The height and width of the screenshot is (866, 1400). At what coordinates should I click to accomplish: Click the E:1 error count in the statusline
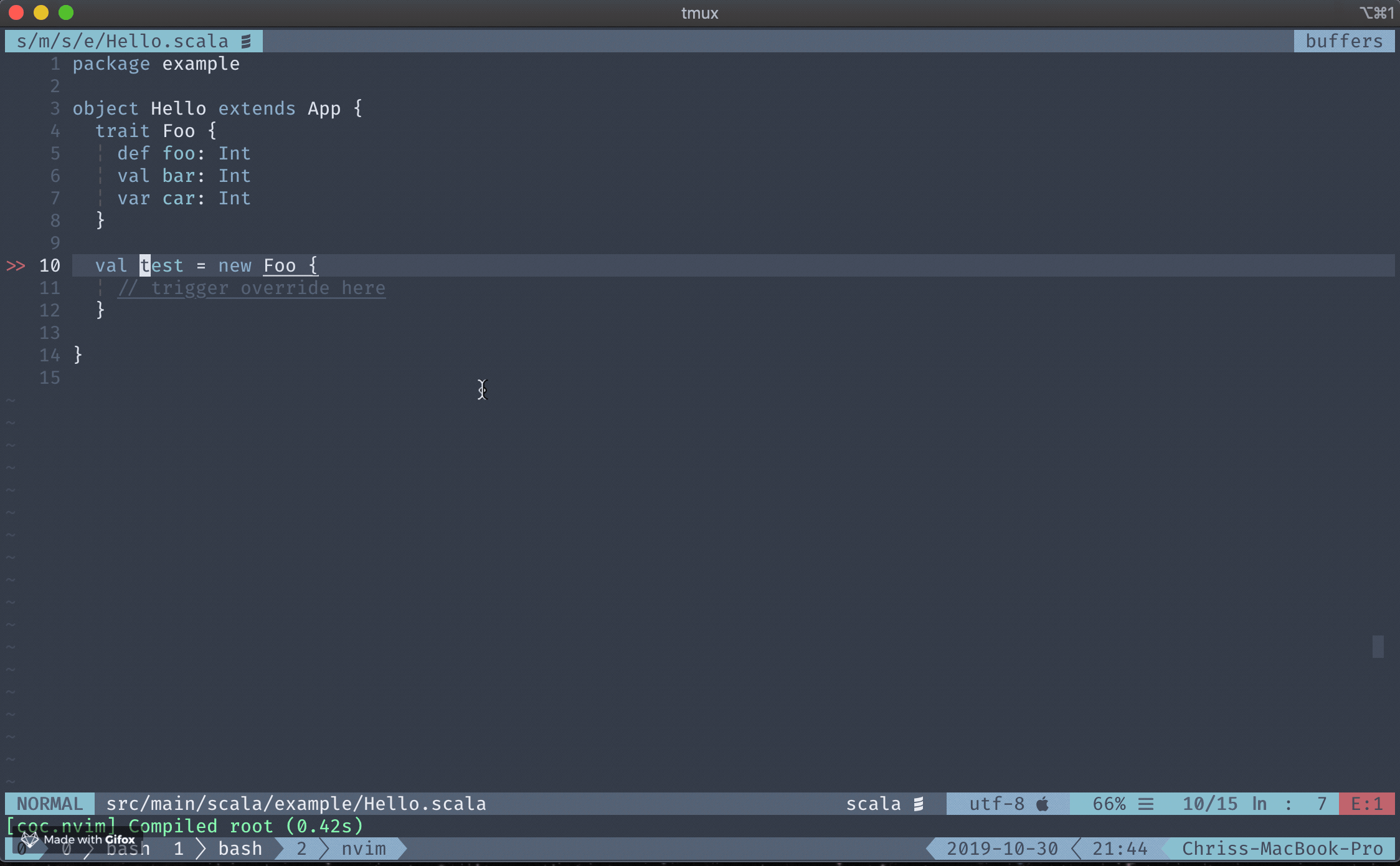point(1366,804)
